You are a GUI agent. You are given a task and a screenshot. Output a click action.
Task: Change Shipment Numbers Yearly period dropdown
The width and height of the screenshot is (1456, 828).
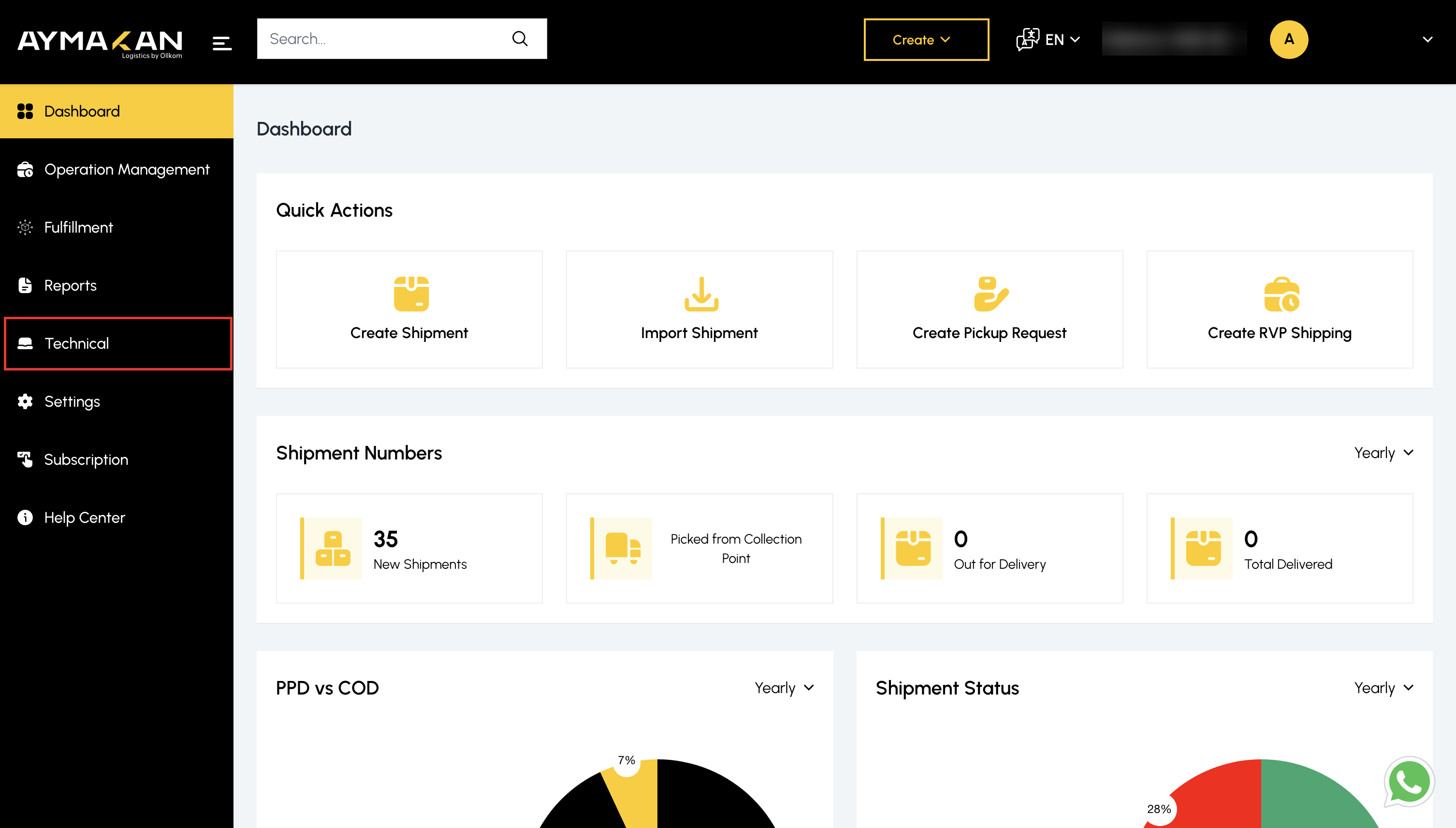[1383, 453]
